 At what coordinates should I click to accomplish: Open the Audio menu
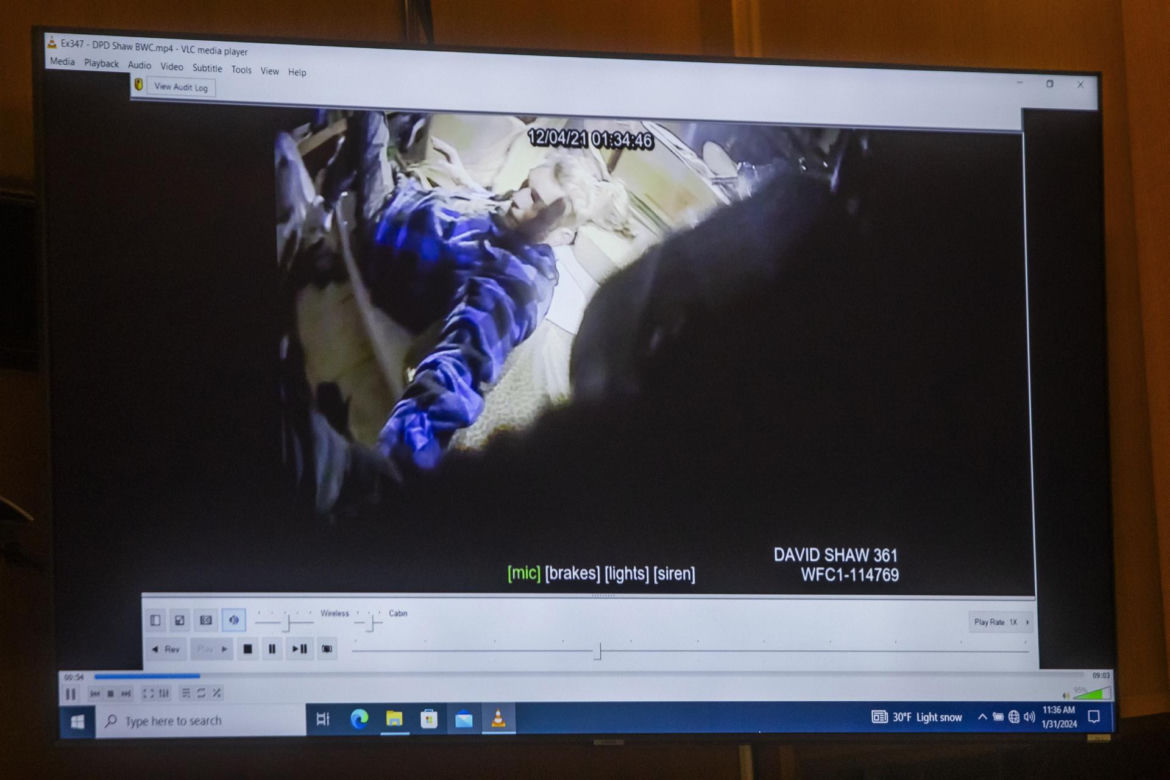click(x=140, y=65)
